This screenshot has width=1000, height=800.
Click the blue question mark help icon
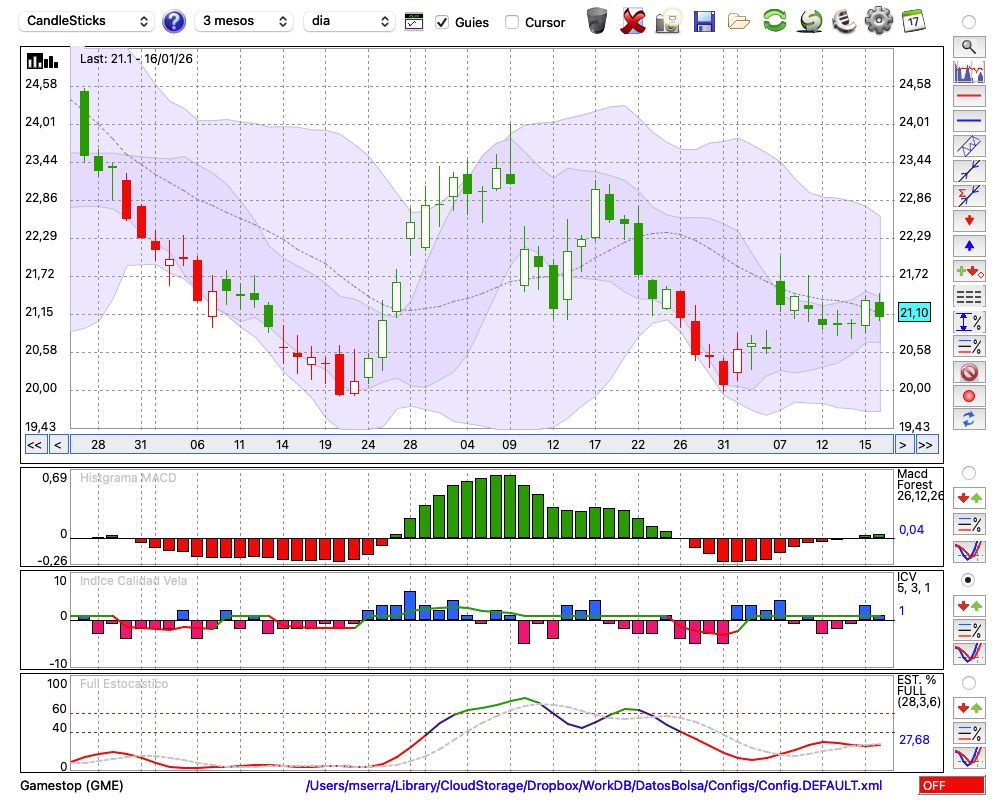tap(174, 21)
